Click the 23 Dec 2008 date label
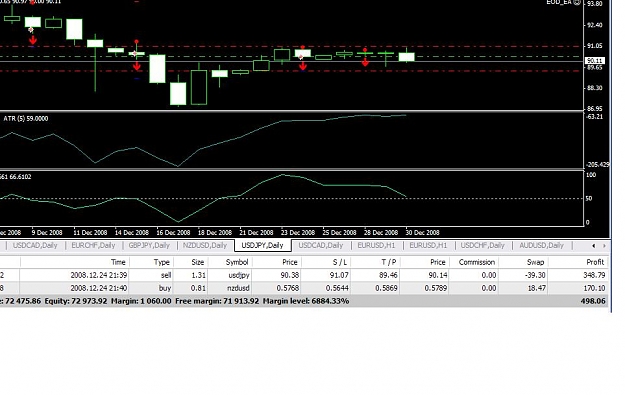Image resolution: width=625 pixels, height=395 pixels. coord(298,232)
